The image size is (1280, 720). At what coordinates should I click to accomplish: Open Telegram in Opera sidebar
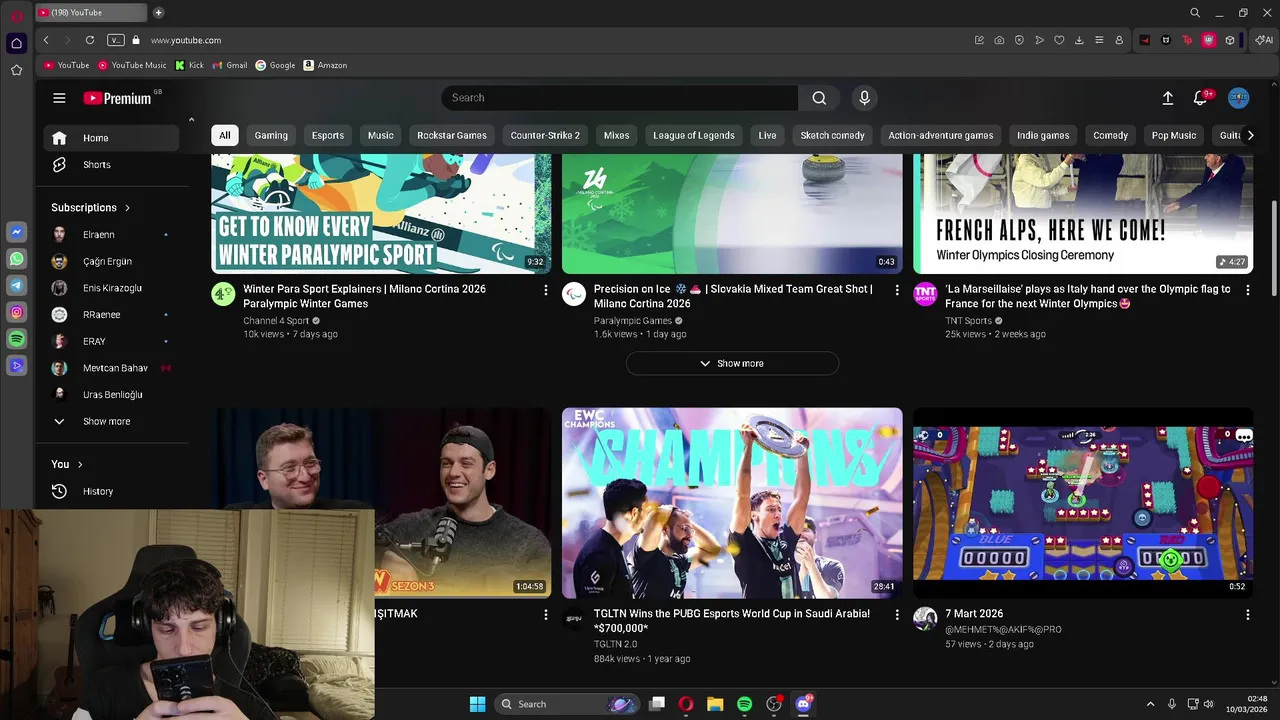16,286
